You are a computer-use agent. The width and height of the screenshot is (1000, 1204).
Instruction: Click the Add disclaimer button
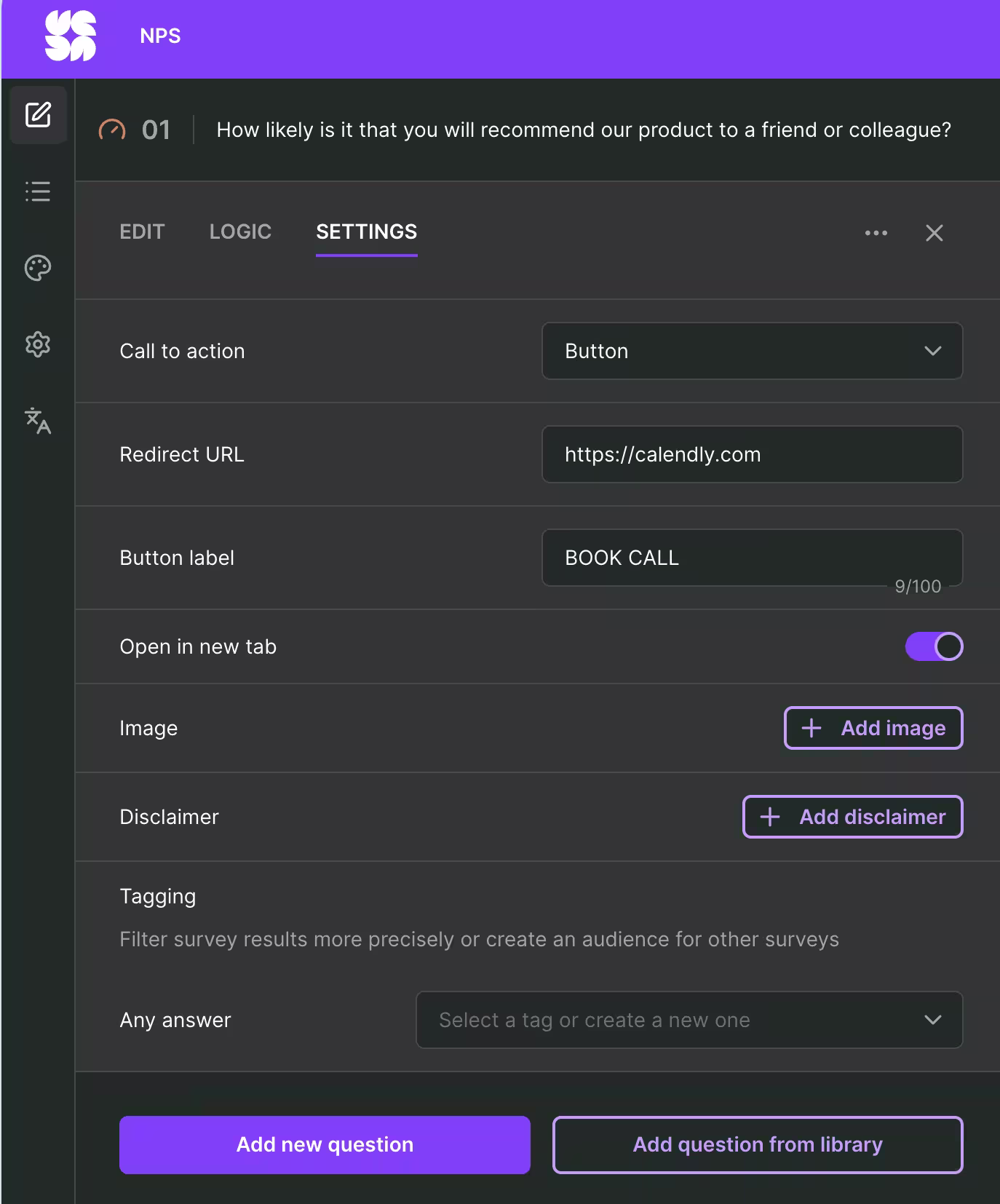click(852, 817)
